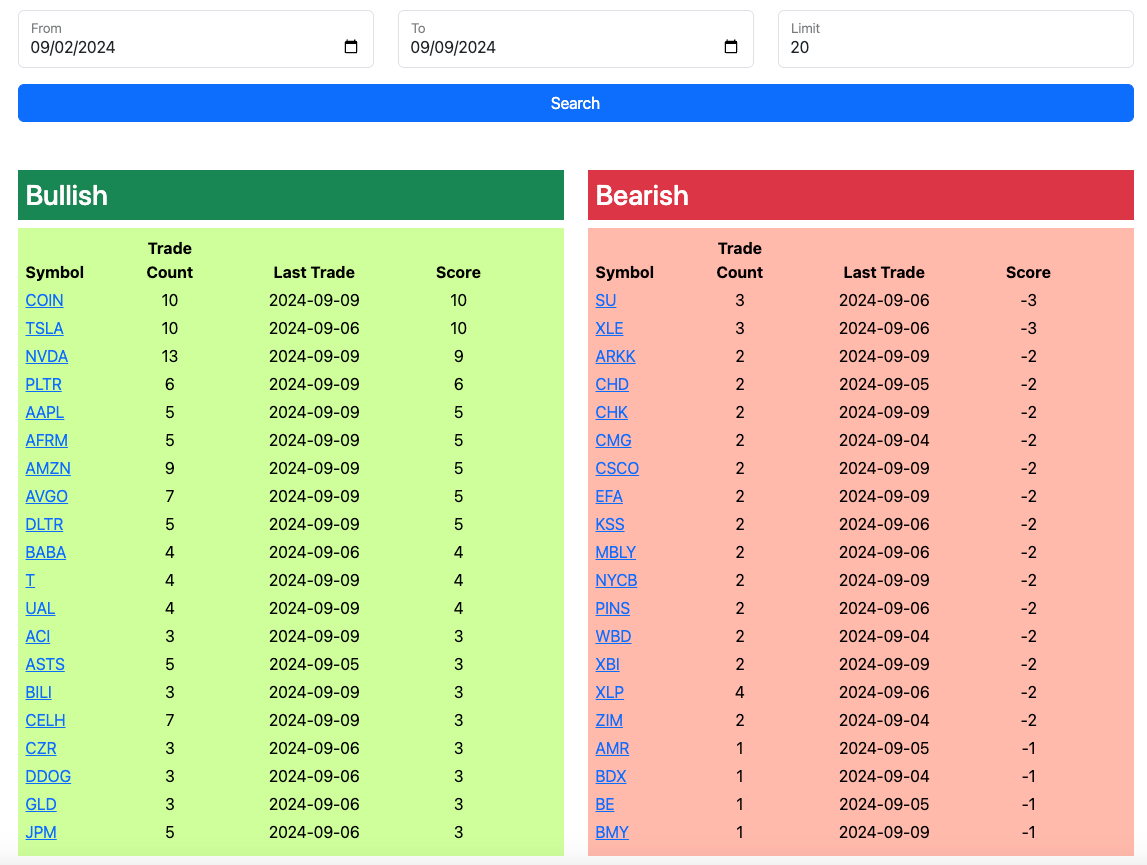This screenshot has width=1147, height=865.
Task: Select CHD last trade date 2024-09-05
Action: 884,384
